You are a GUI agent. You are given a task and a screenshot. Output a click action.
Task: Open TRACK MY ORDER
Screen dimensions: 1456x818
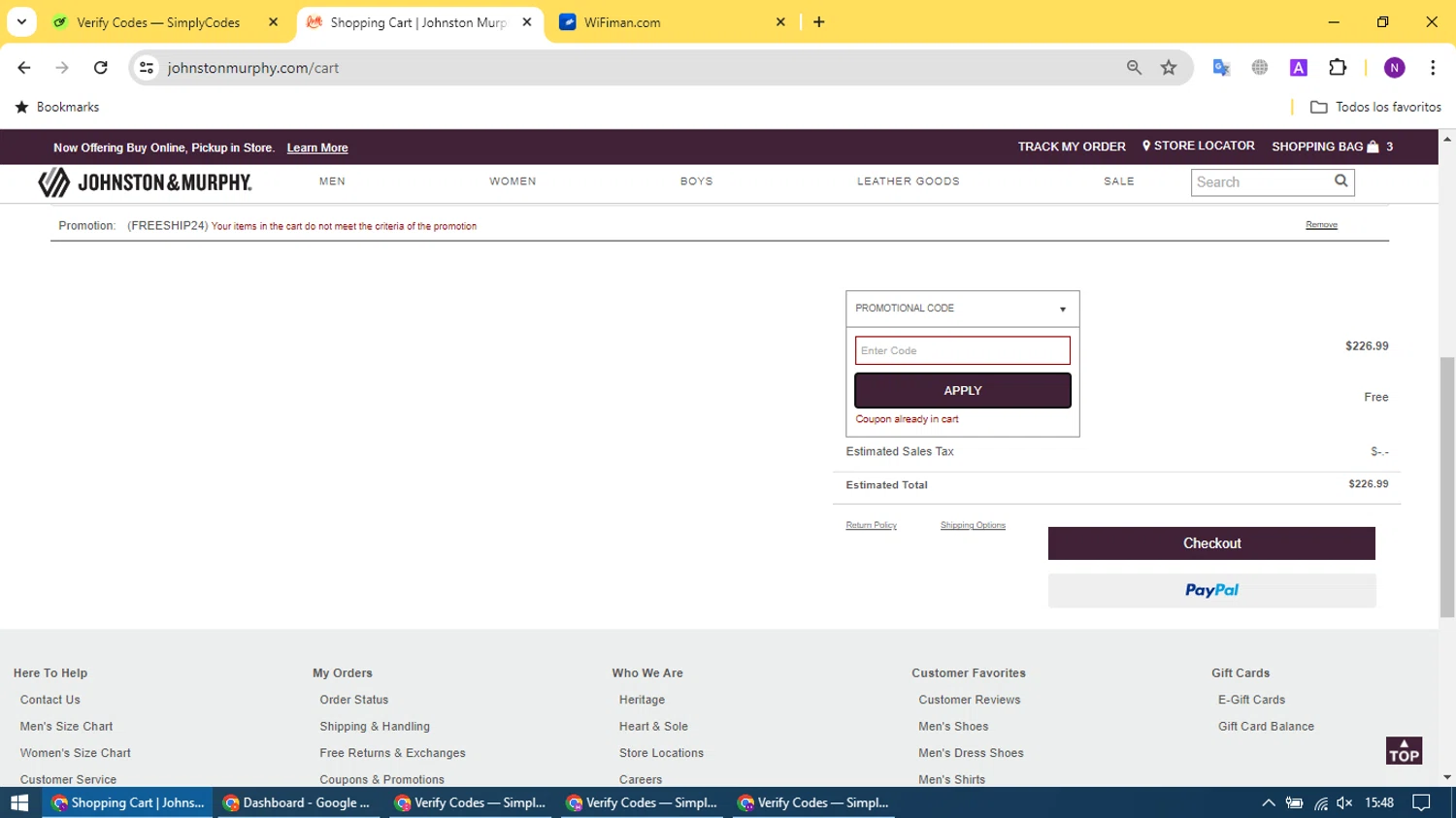pos(1072,147)
